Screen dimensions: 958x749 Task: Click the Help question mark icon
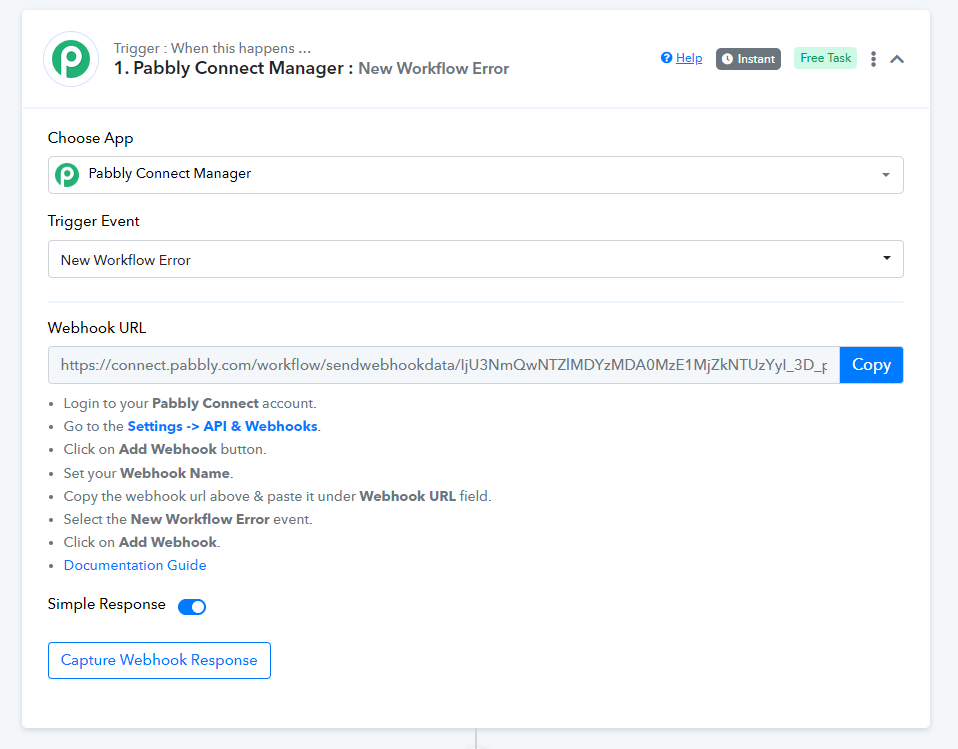click(x=666, y=58)
